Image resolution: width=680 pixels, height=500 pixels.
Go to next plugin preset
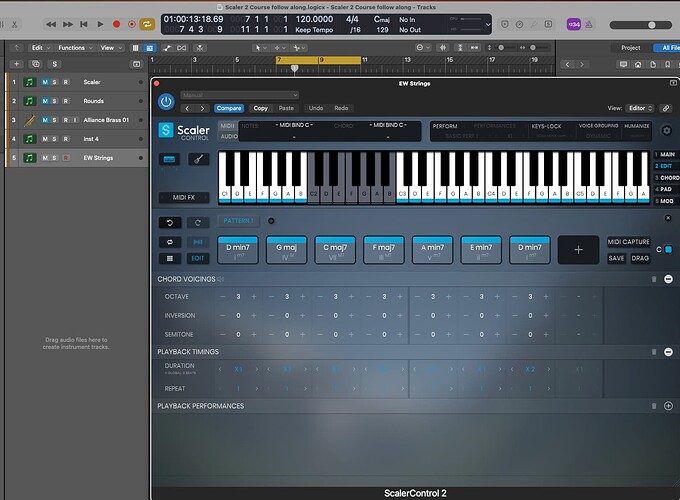coord(203,108)
